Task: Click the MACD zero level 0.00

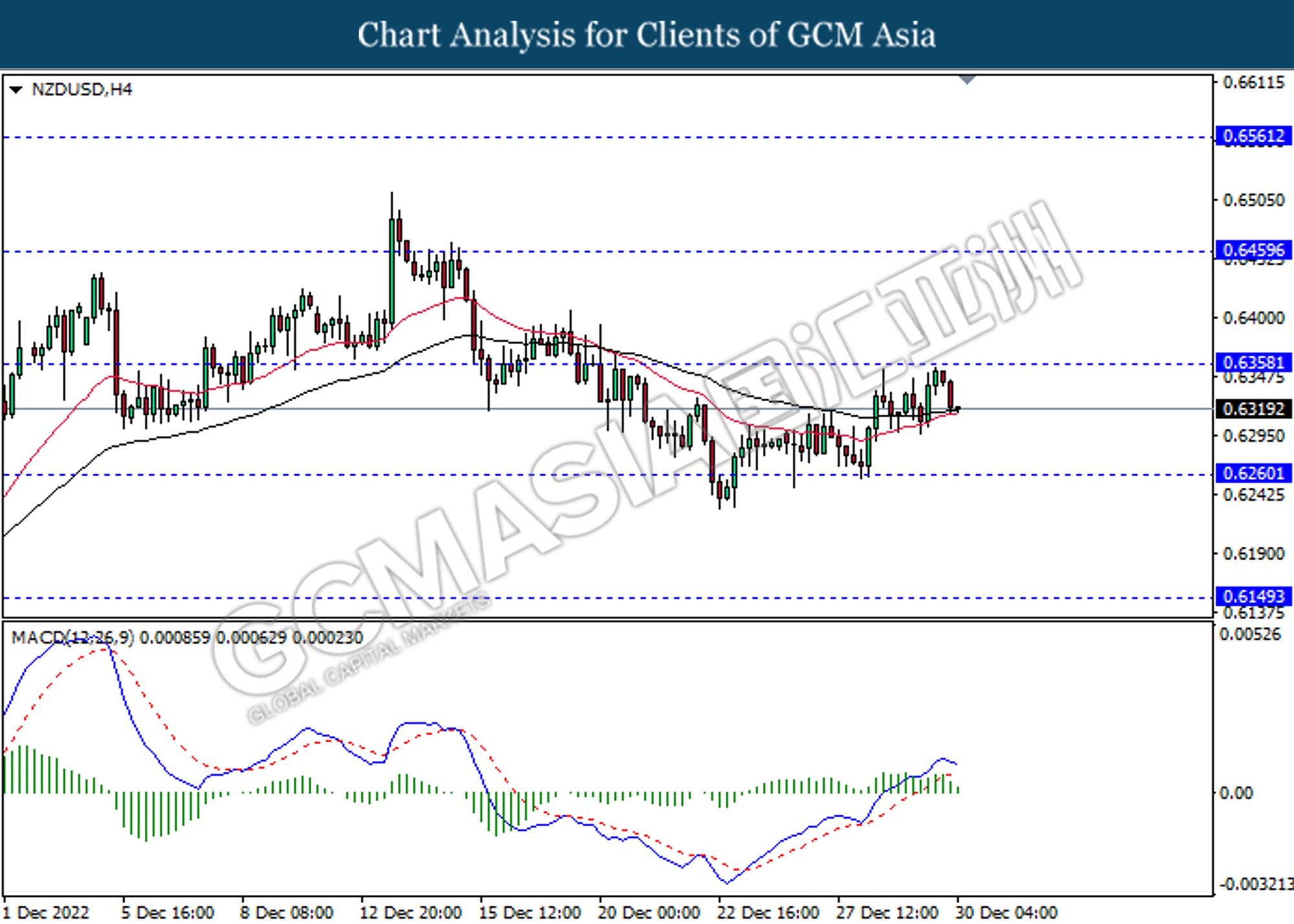Action: pos(1236,793)
